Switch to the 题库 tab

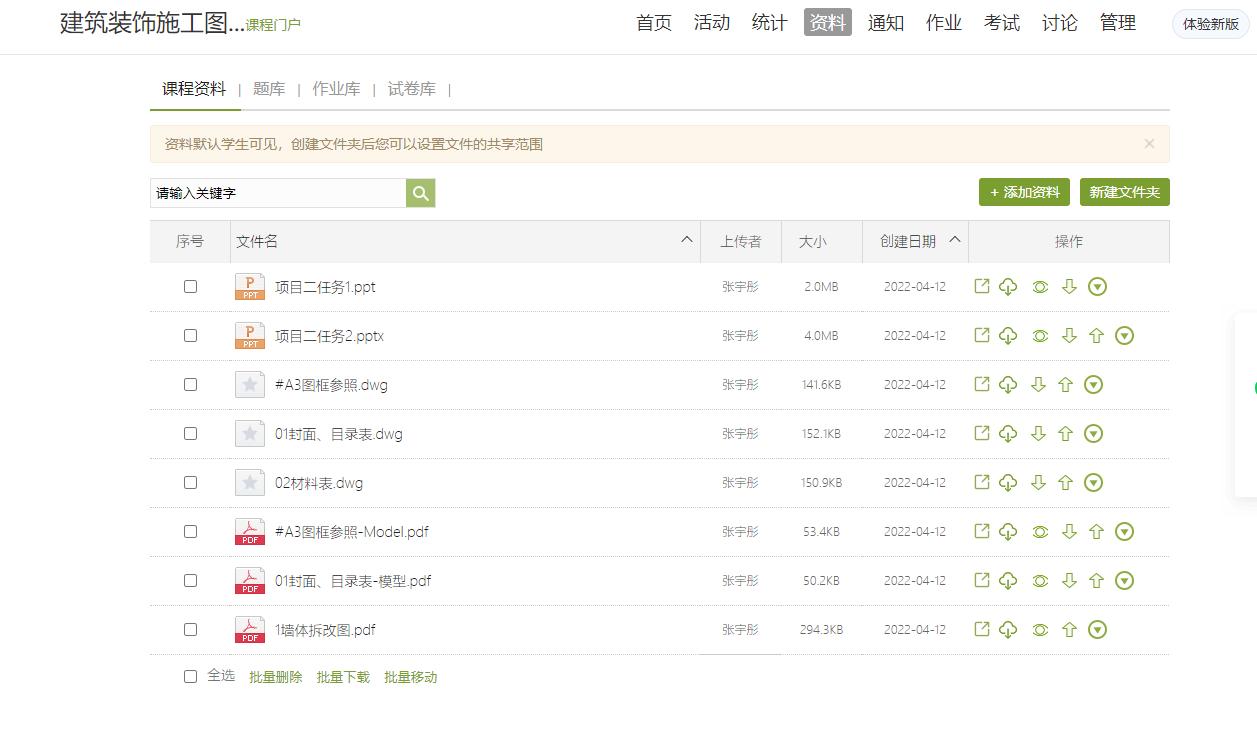point(269,89)
